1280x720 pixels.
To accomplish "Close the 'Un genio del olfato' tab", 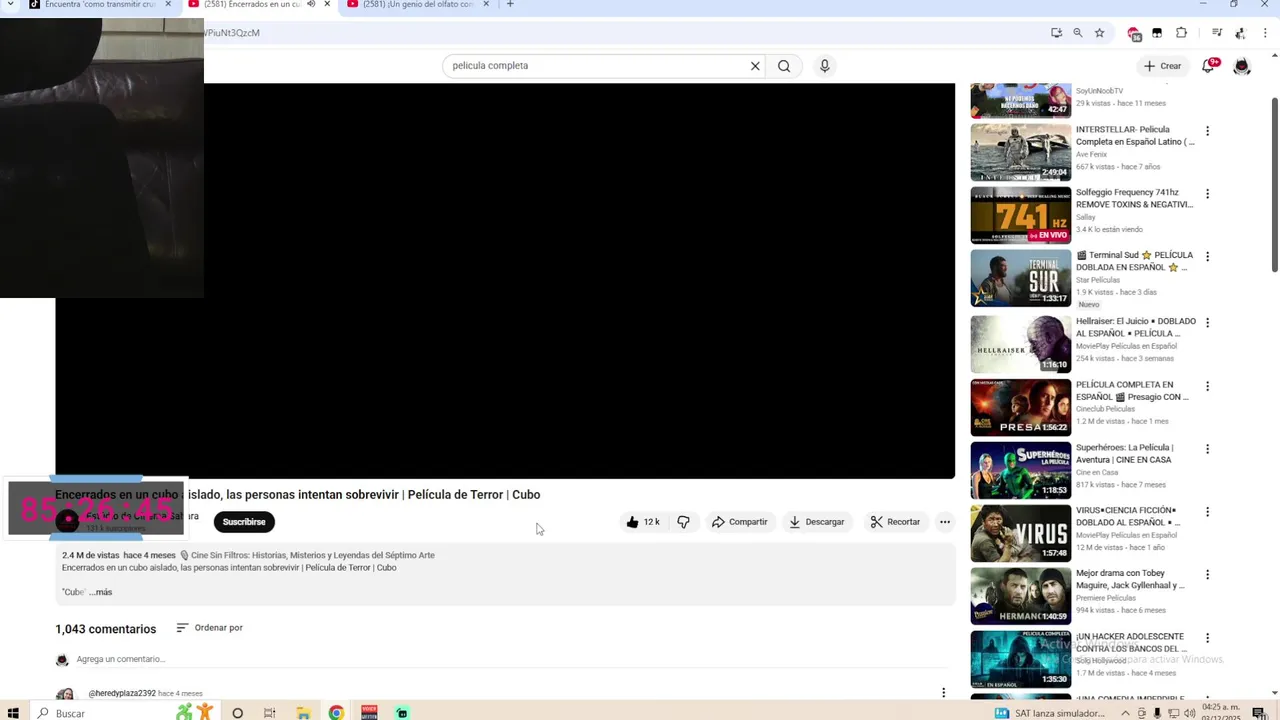I will pos(487,4).
